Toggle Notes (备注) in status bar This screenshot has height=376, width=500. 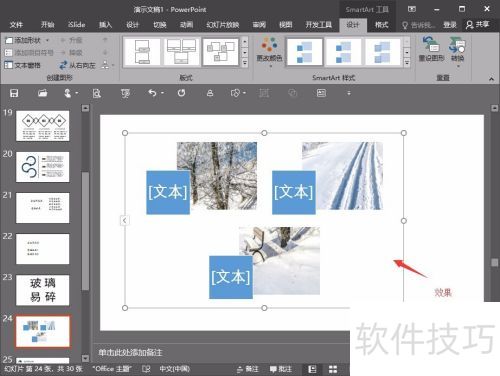tap(248, 369)
